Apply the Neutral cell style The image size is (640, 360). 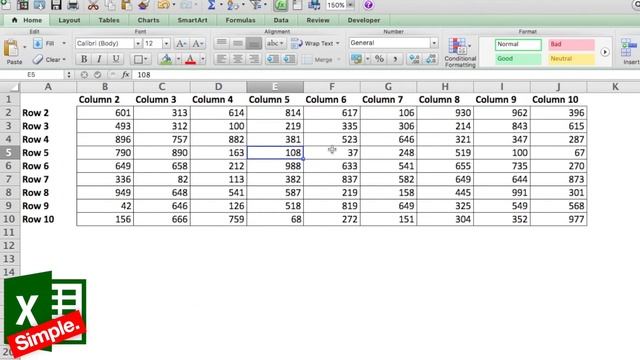(x=571, y=59)
